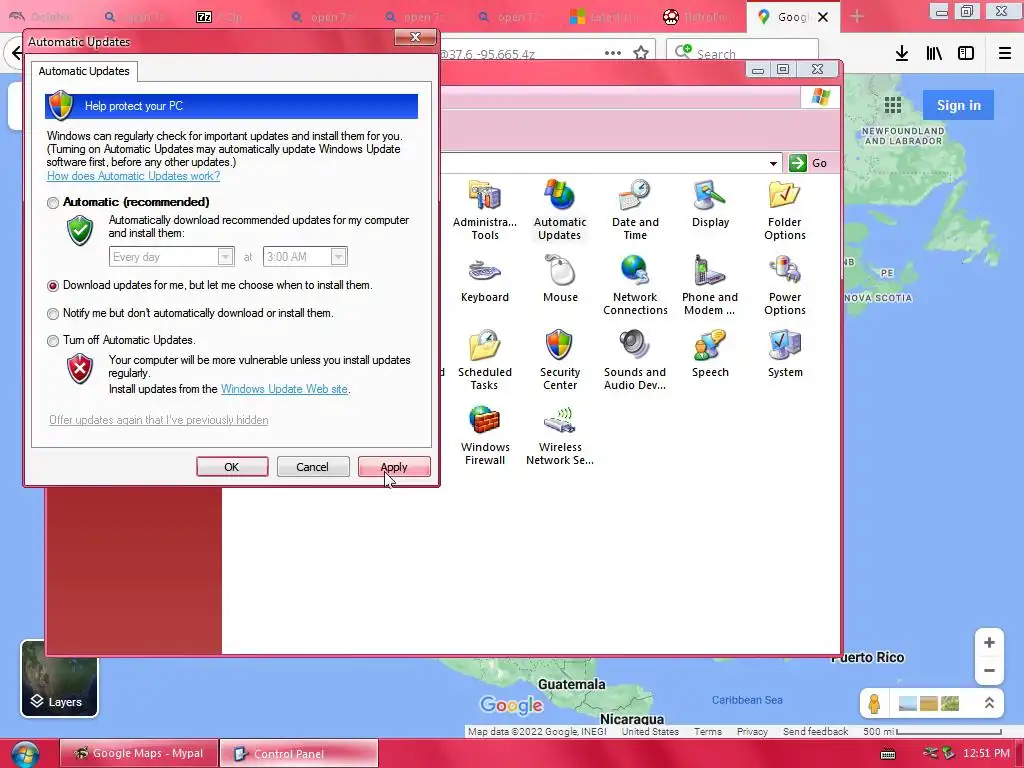
Task: Click the Google apps grid icon
Action: [x=892, y=105]
